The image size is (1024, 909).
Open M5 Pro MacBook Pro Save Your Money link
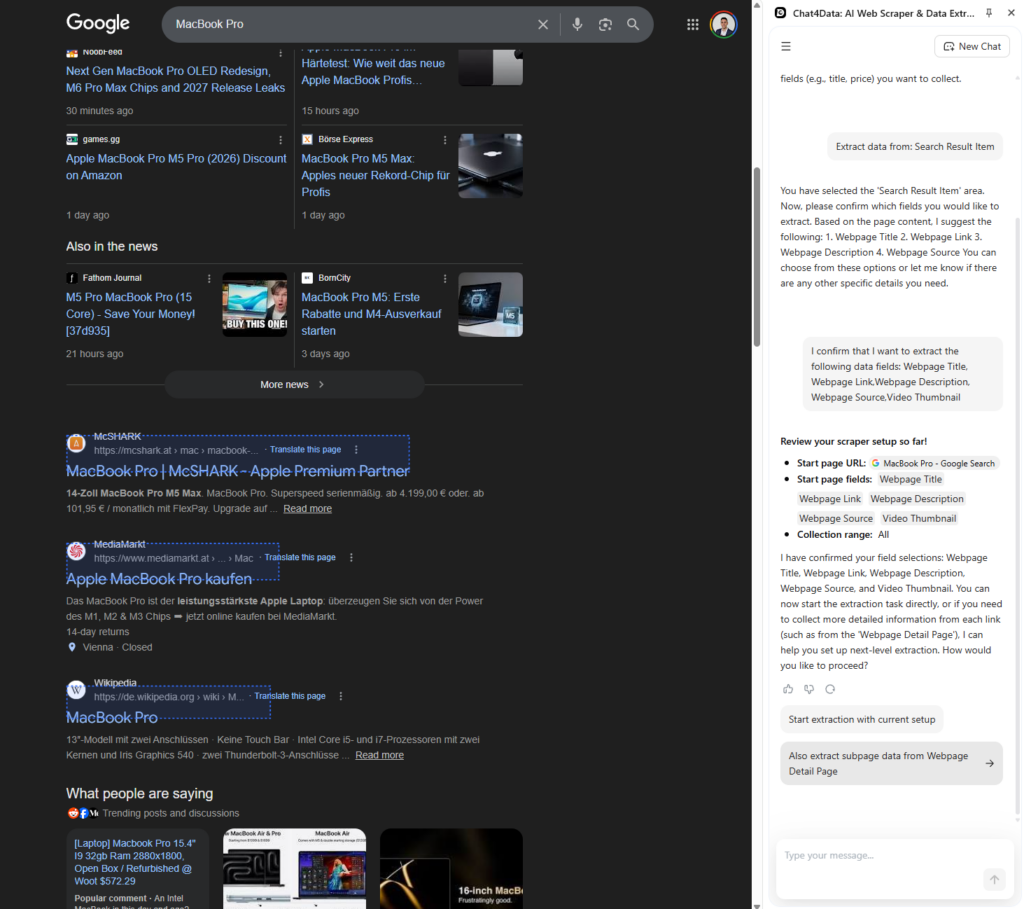[131, 313]
